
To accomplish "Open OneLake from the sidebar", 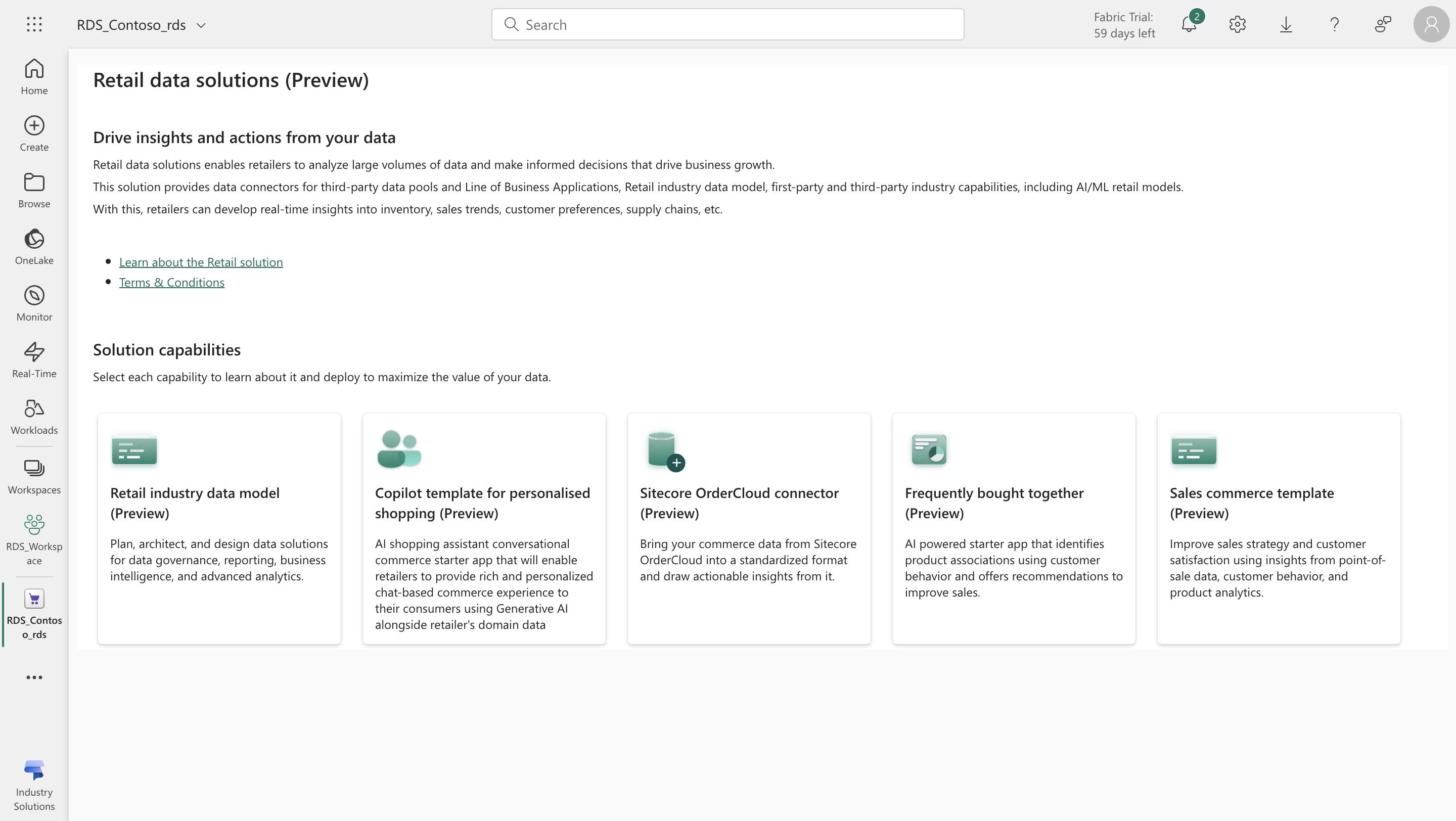I will coord(34,246).
